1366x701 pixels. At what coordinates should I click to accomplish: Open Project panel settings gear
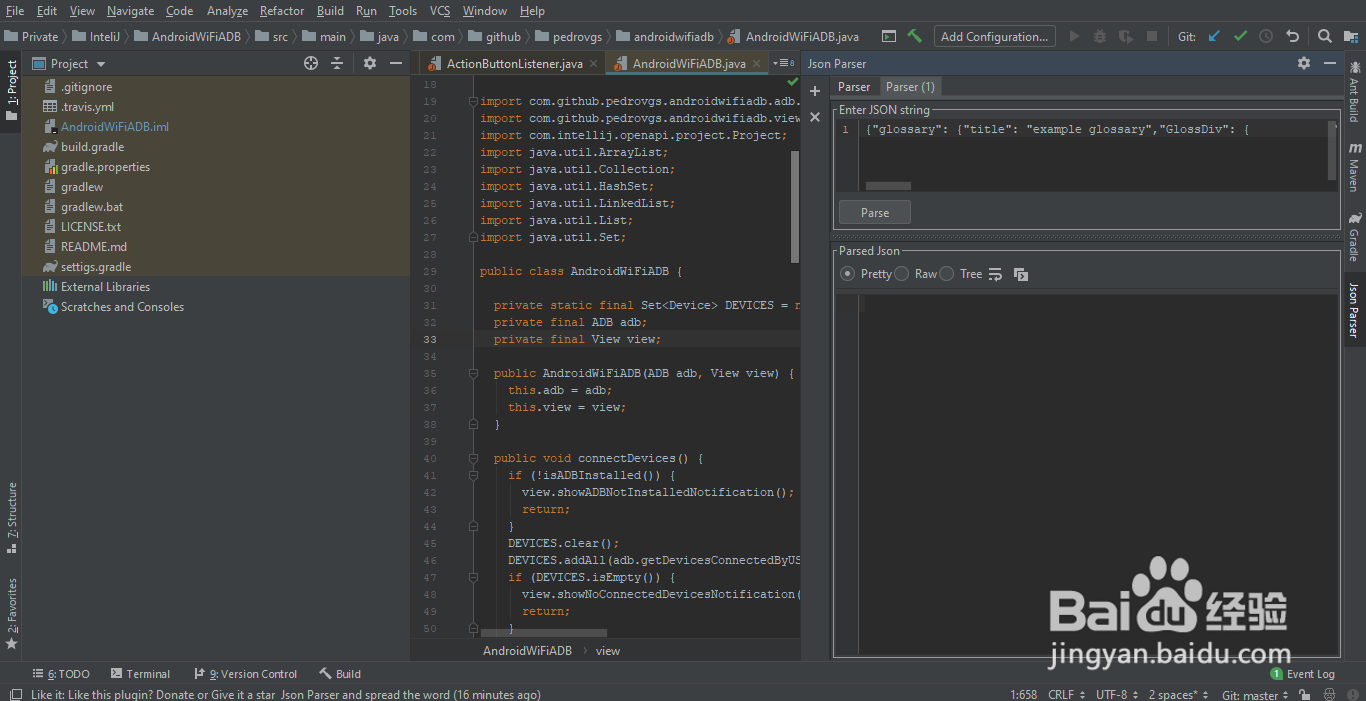(370, 63)
